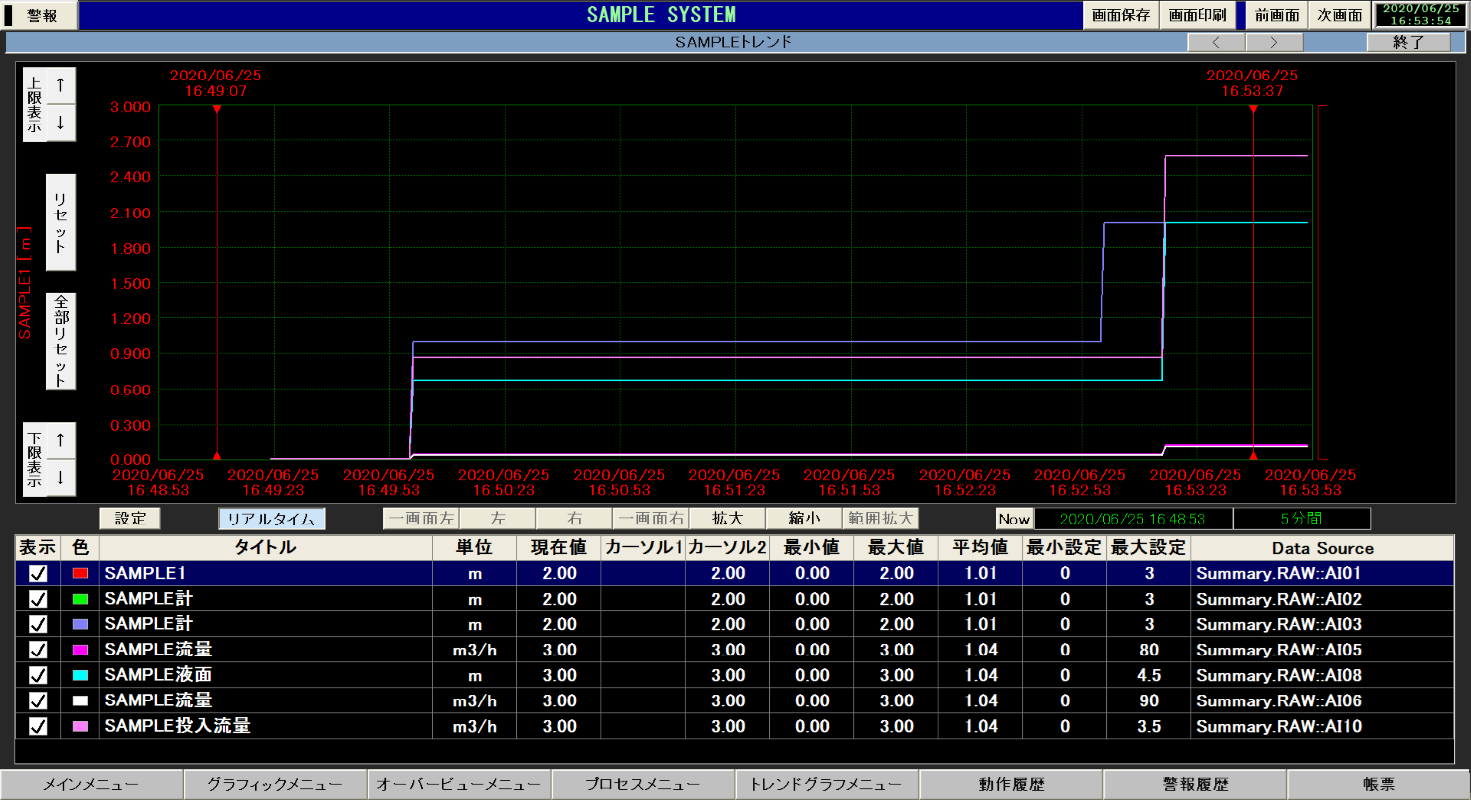
Task: Click the 平均値 column header
Action: point(980,548)
